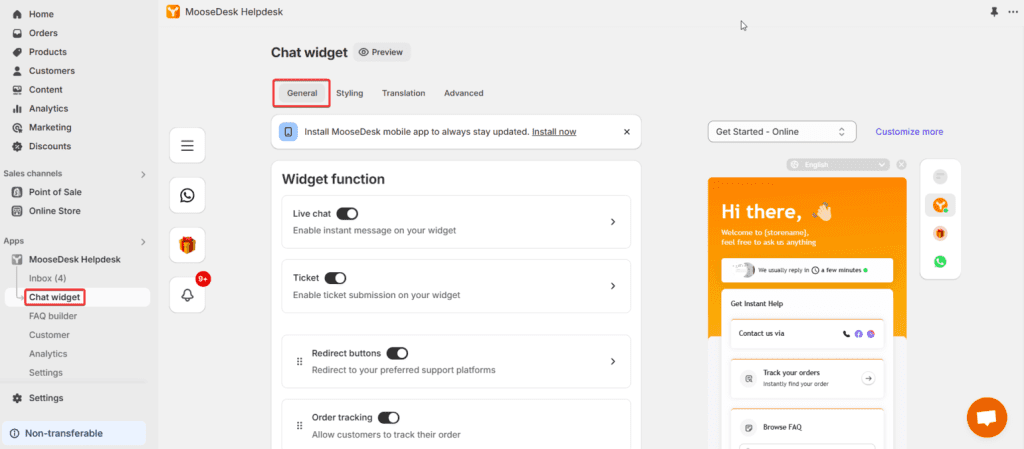Open the Get Started - Online dropdown
Viewport: 1024px width, 449px height.
point(782,132)
